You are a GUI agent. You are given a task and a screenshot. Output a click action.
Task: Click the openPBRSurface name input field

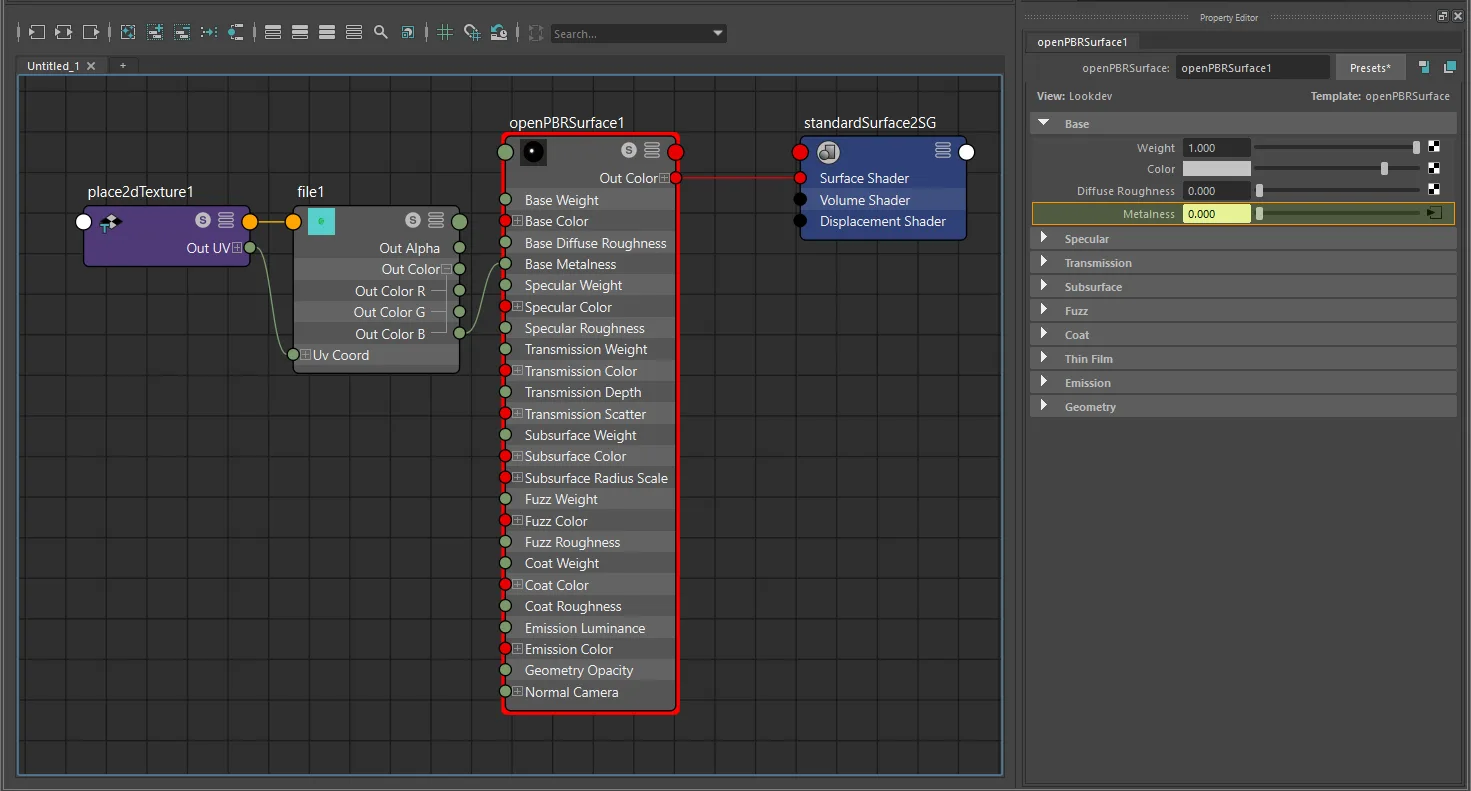(1253, 68)
